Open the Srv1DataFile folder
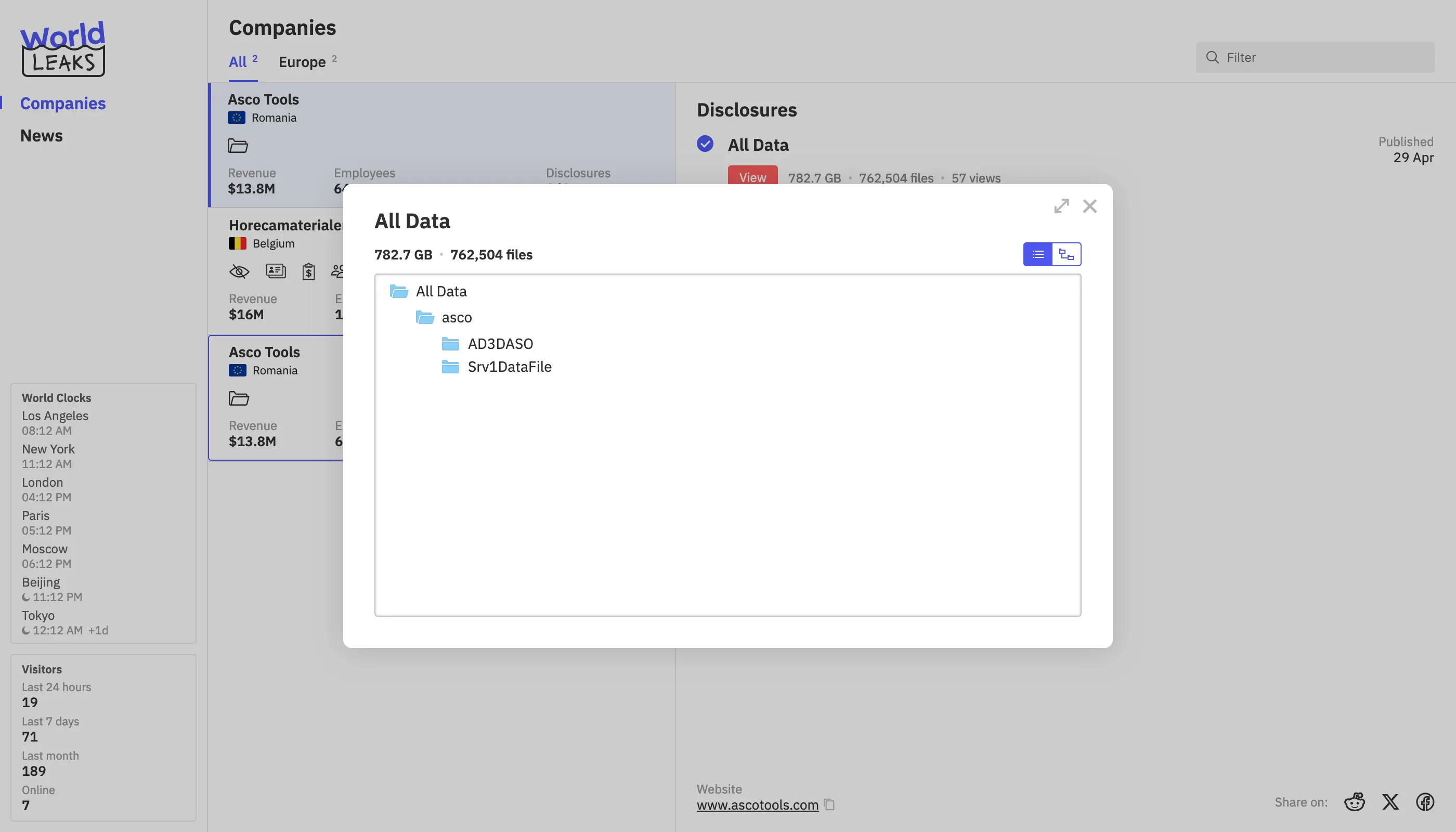Image resolution: width=1456 pixels, height=832 pixels. pyautogui.click(x=509, y=367)
